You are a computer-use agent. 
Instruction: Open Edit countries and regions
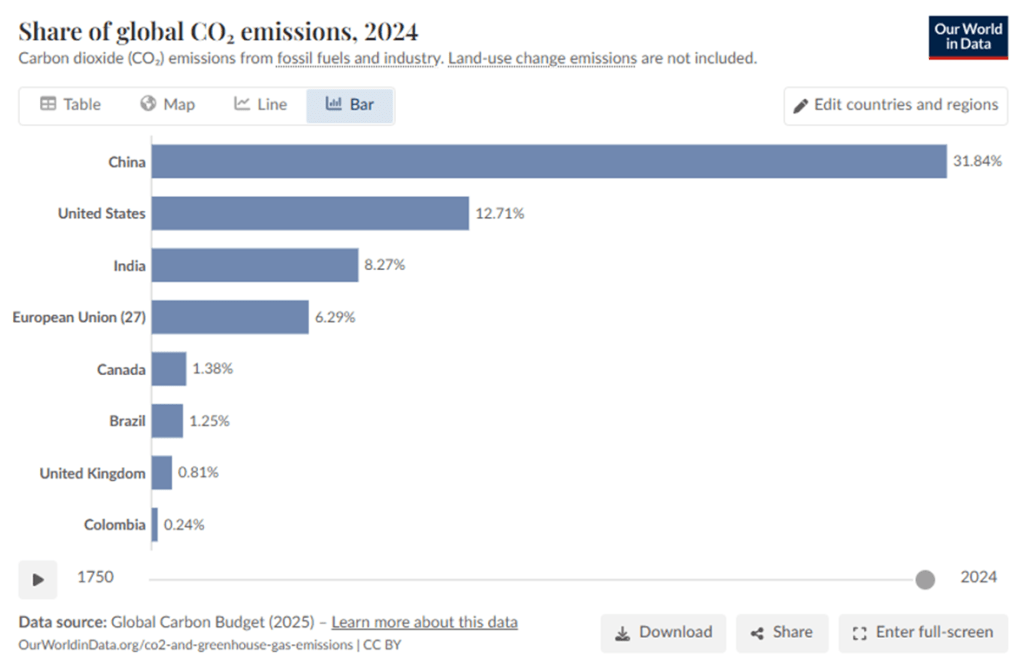895,105
